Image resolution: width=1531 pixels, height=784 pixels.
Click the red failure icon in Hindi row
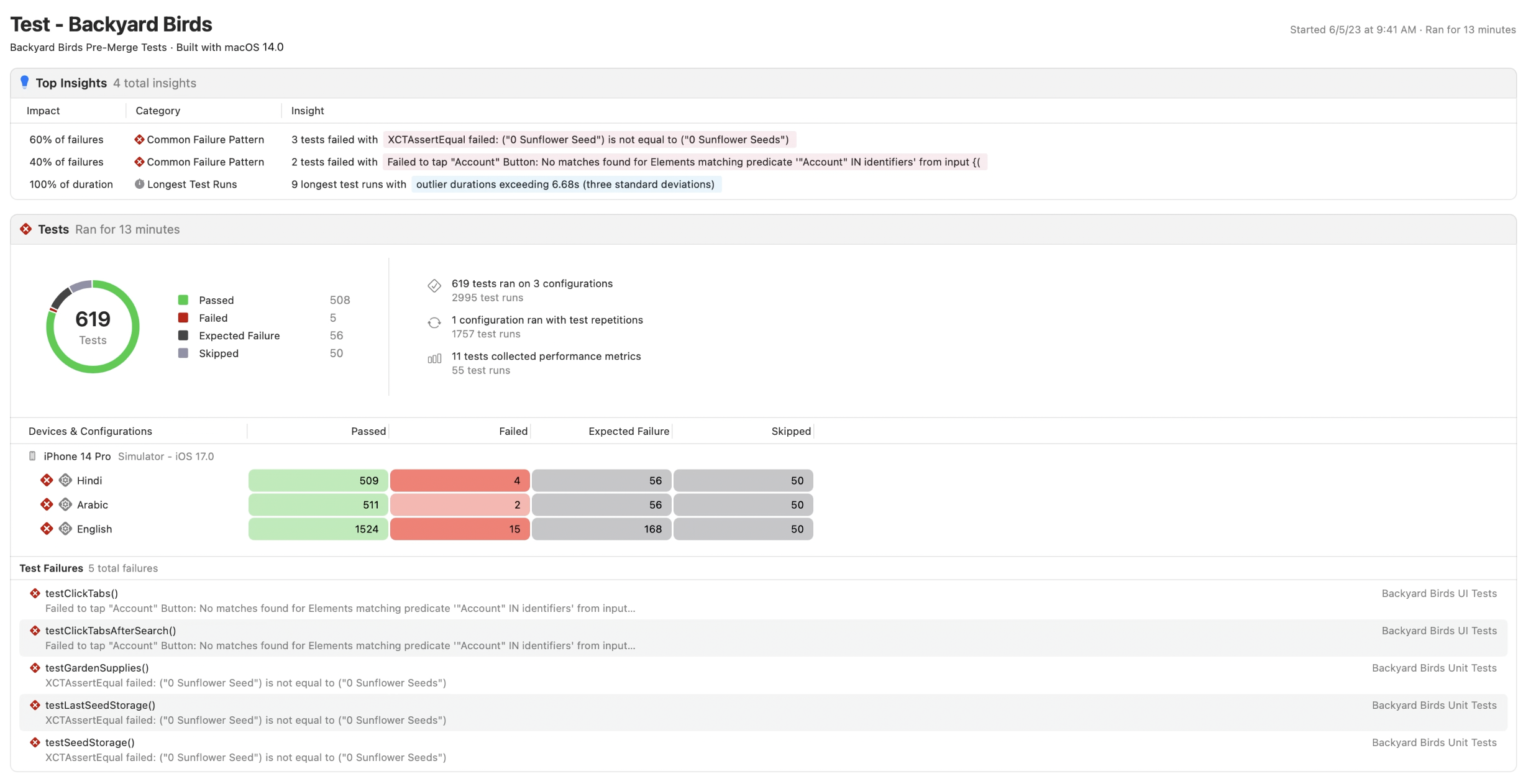tap(47, 480)
